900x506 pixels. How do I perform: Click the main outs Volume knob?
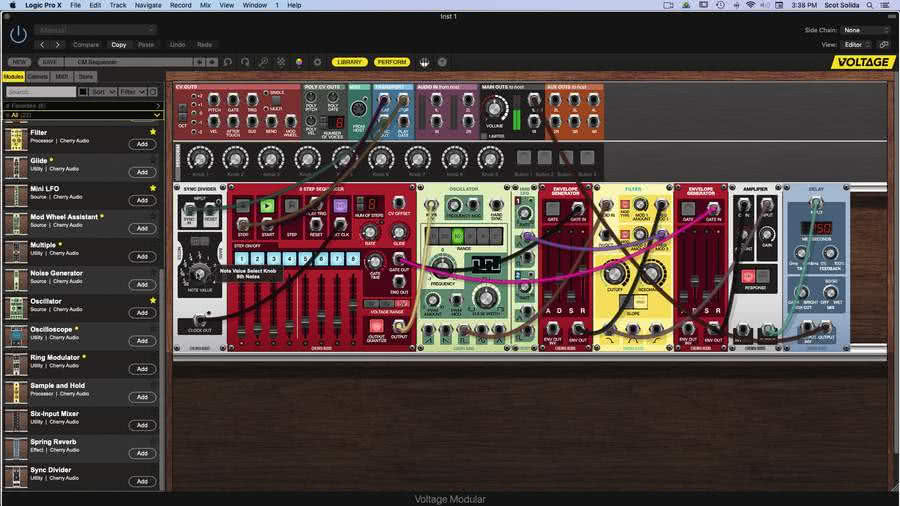(x=494, y=108)
